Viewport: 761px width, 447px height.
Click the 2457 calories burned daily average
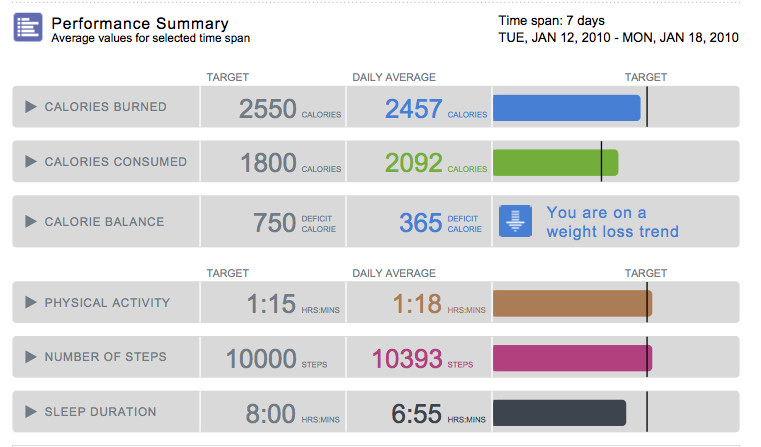click(x=414, y=108)
